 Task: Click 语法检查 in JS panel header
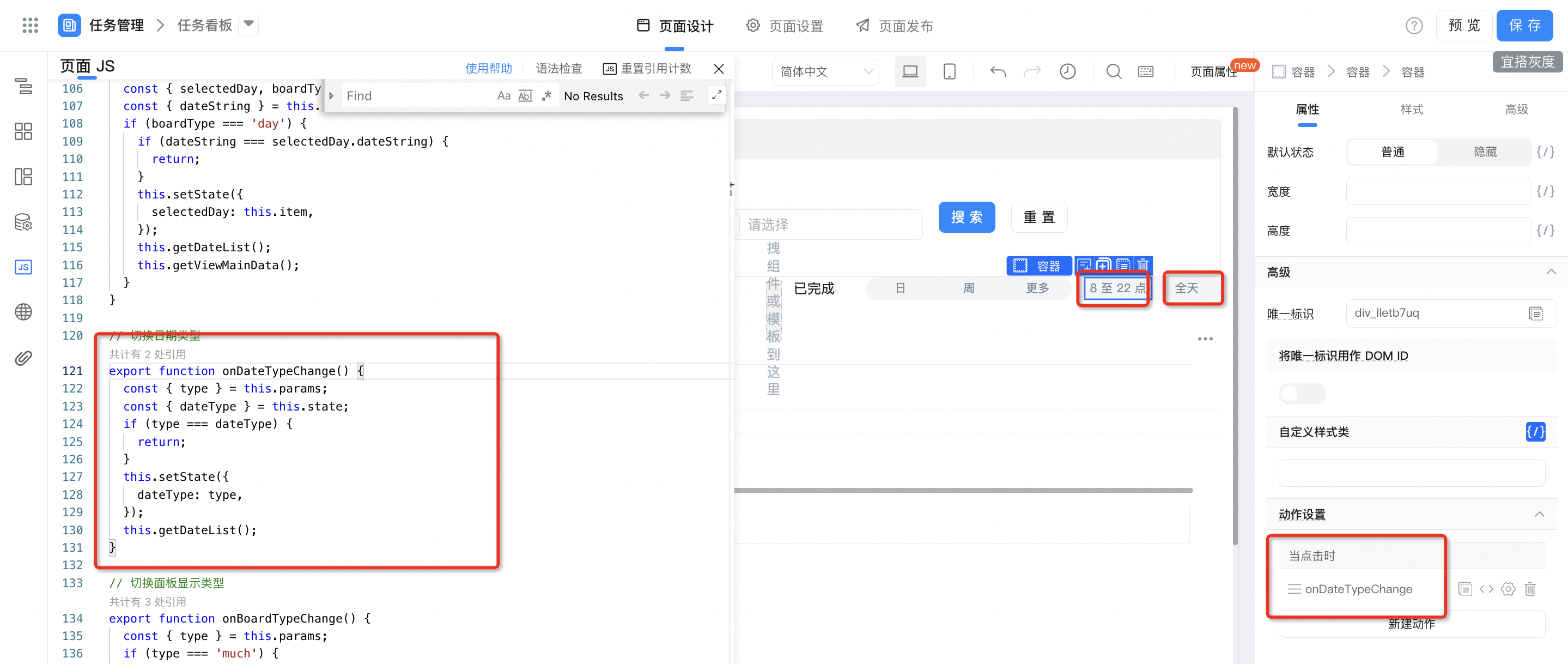click(558, 68)
